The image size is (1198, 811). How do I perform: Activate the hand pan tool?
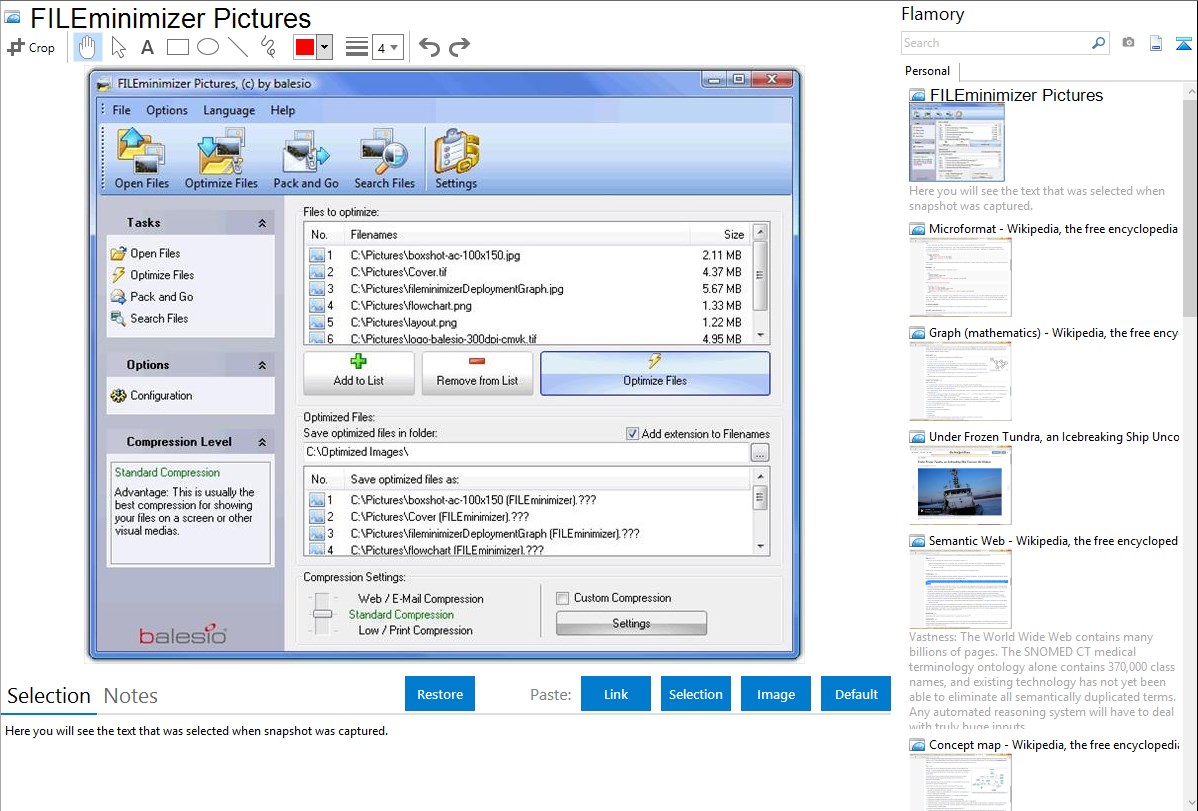[87, 47]
